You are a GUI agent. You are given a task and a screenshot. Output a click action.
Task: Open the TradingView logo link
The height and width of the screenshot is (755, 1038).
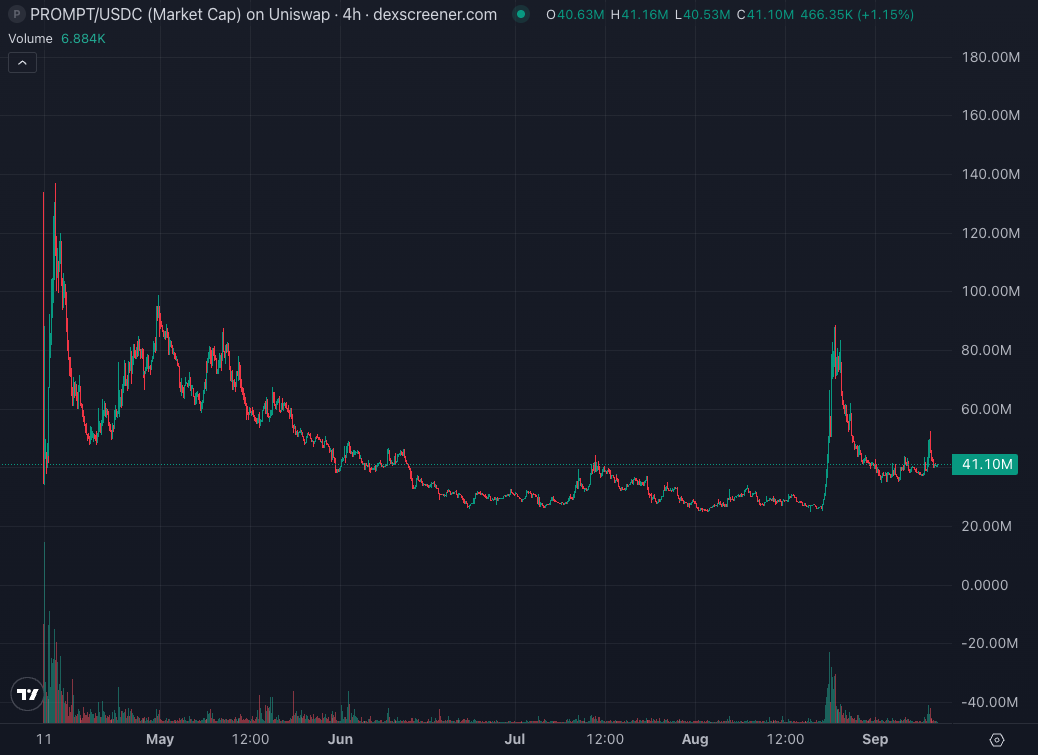(x=28, y=693)
